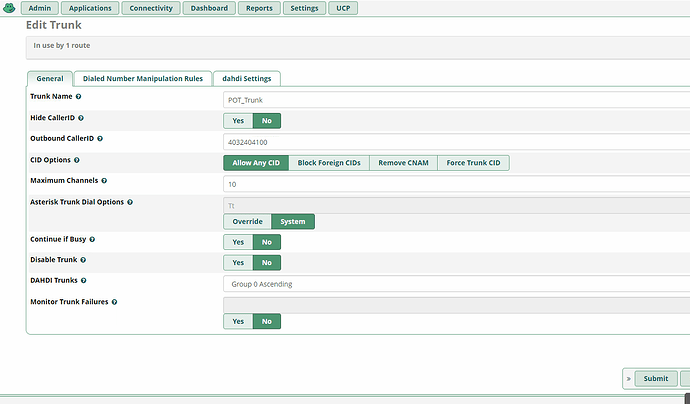Open help icon next to Monitor Trunk Failures
The image size is (690, 404).
(114, 302)
